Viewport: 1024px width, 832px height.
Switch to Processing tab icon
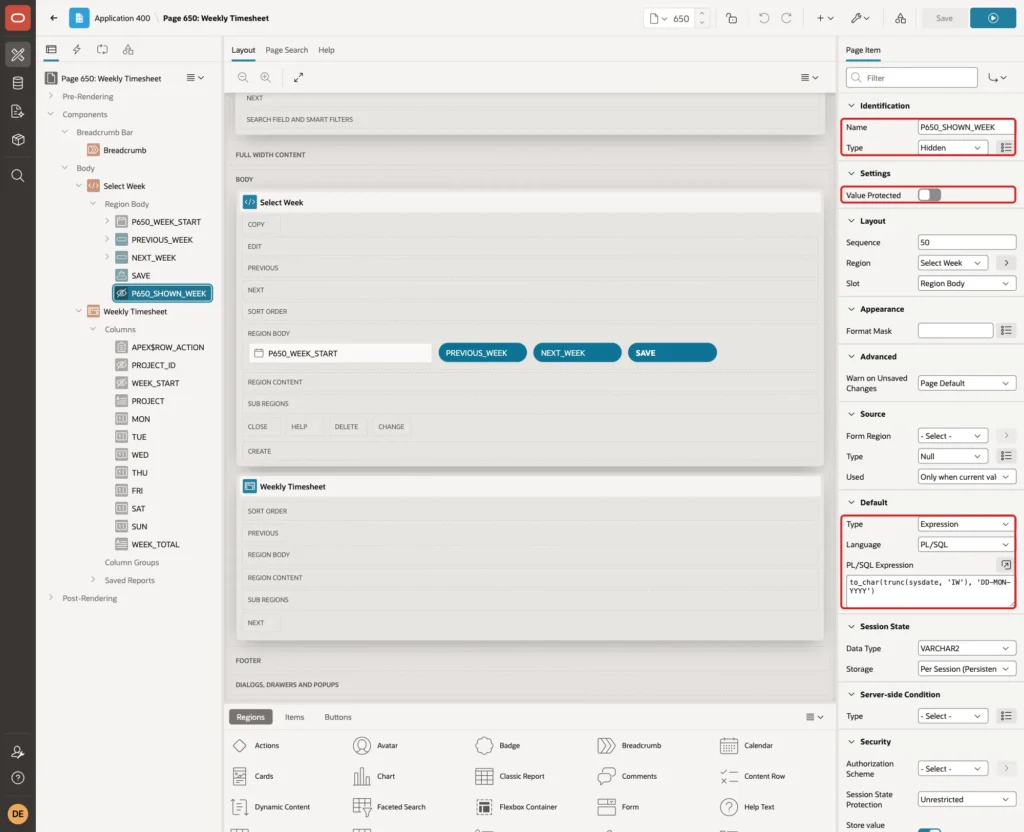(102, 50)
